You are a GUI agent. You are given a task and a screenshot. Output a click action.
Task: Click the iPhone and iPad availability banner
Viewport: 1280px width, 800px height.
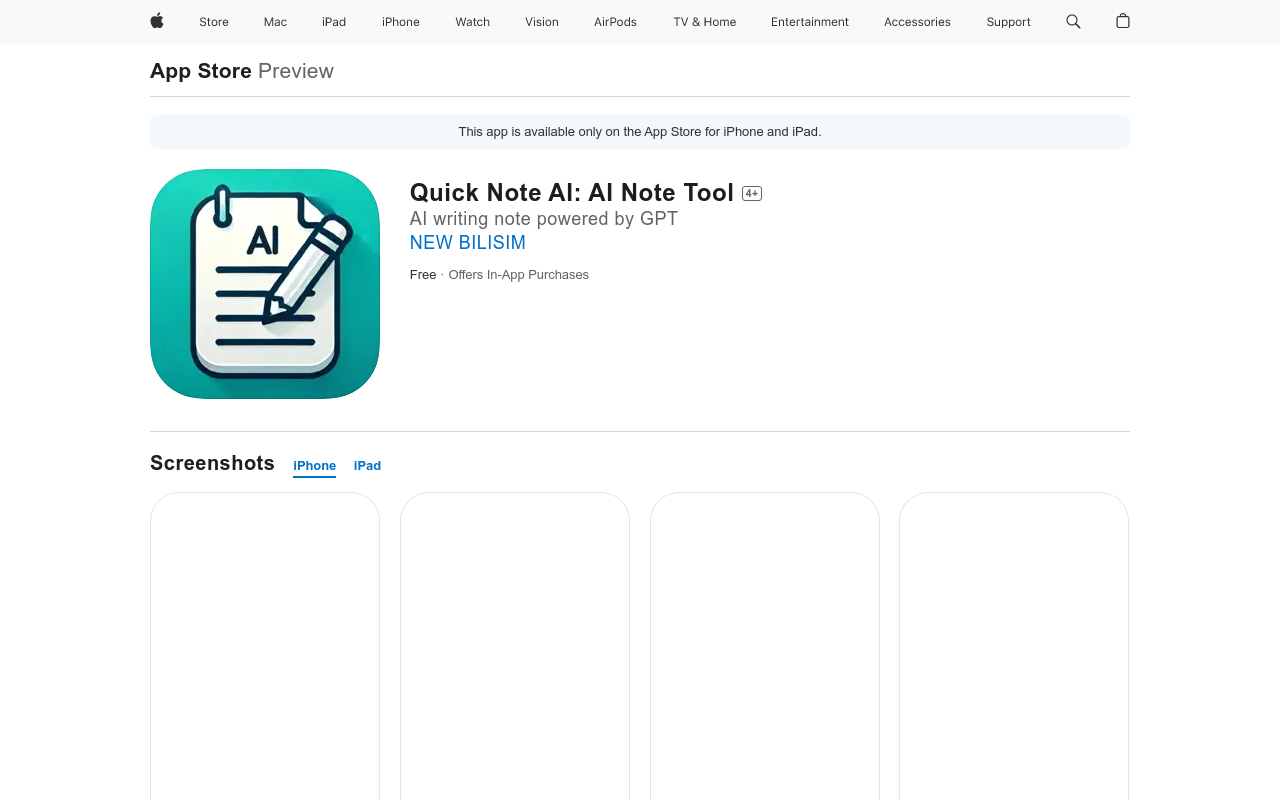coord(640,132)
